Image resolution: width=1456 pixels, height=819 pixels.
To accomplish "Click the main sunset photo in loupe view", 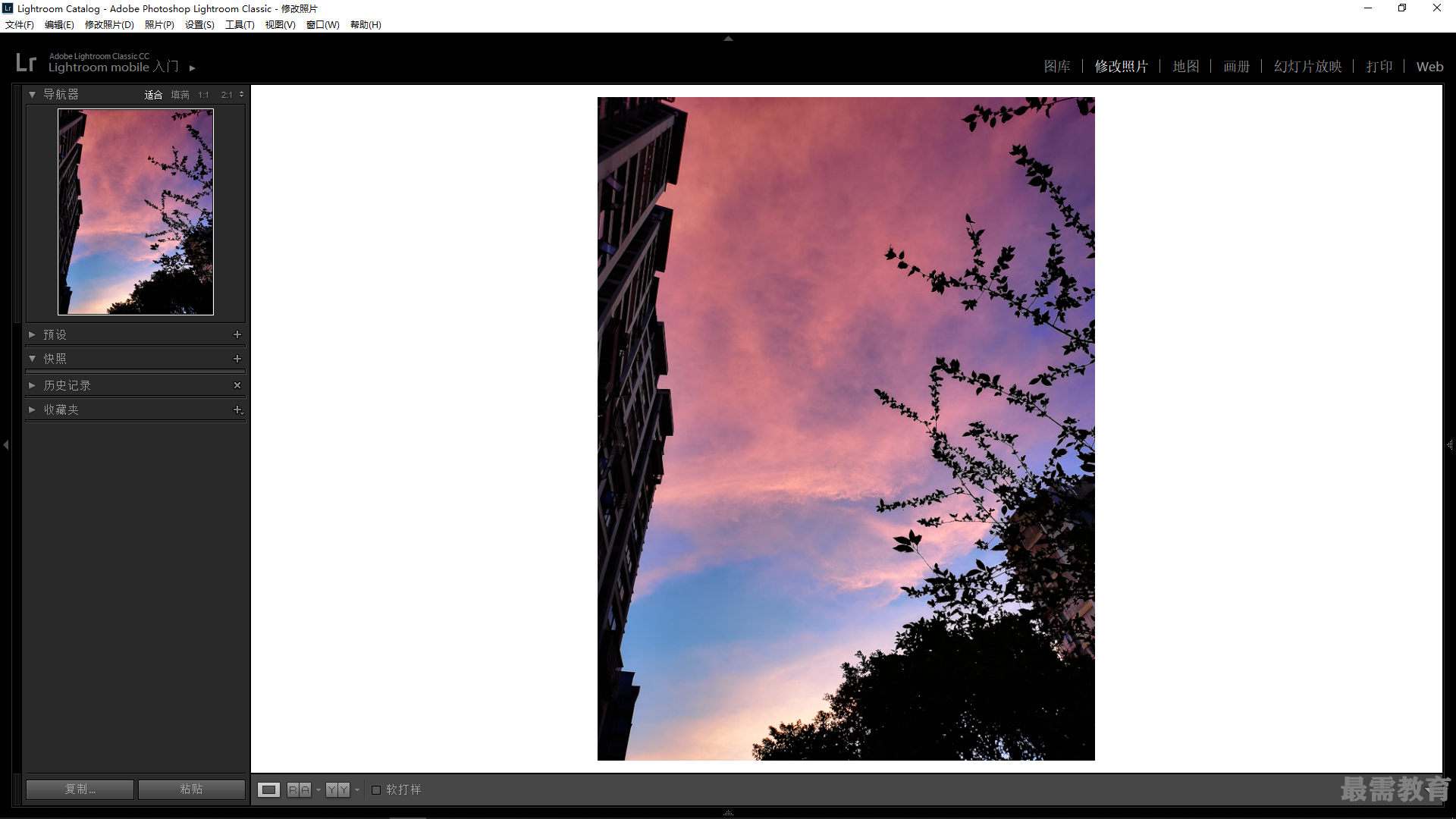I will click(x=846, y=428).
